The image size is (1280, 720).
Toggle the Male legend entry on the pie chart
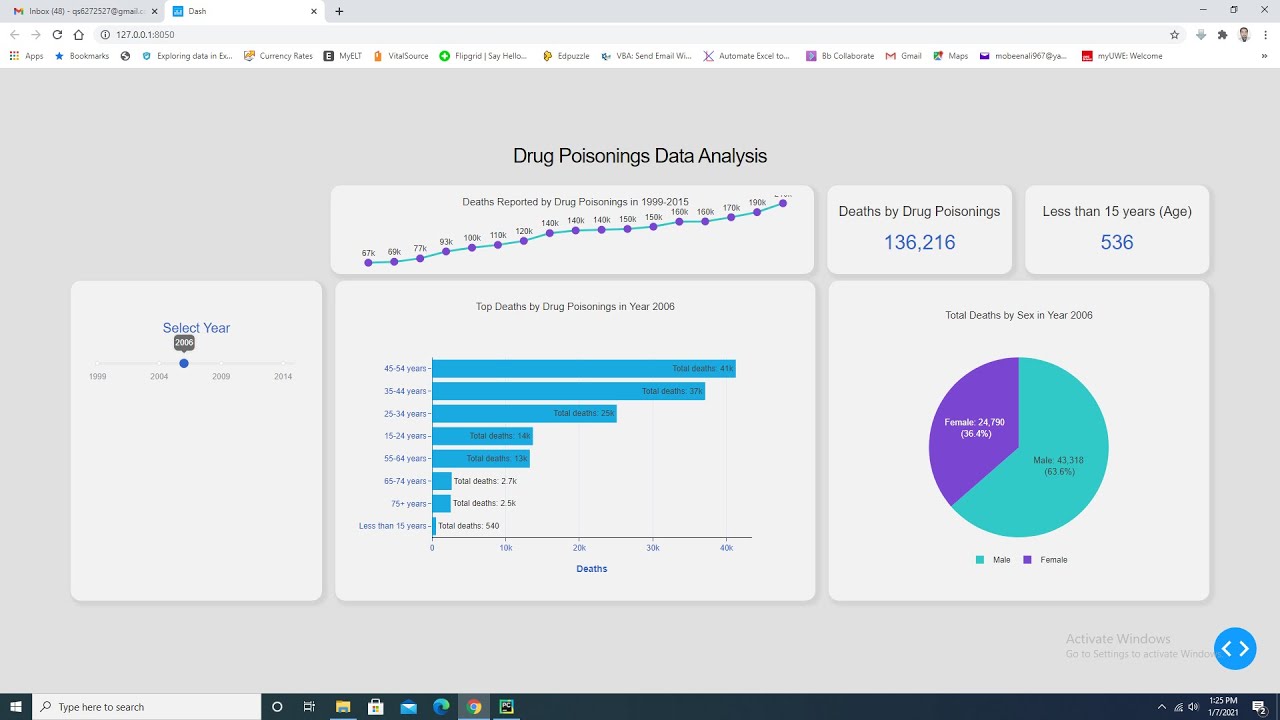[995, 560]
